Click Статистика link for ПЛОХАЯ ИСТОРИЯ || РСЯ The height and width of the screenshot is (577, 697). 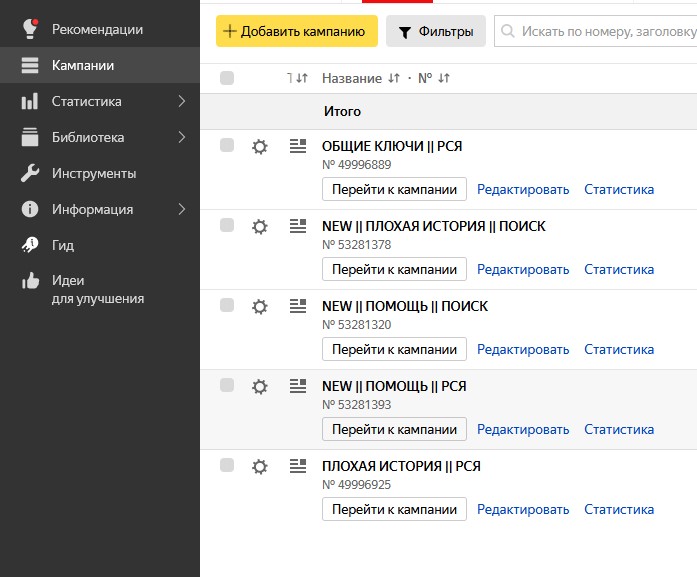pos(619,509)
